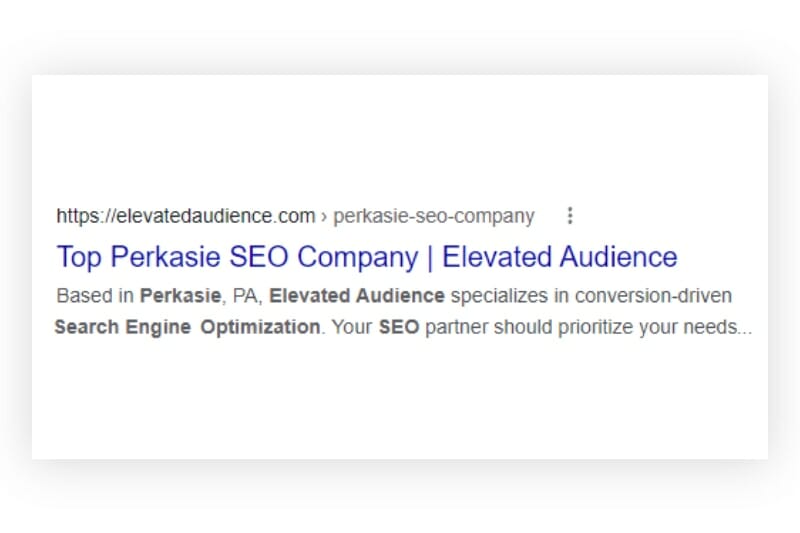Viewport: 800px width, 533px height.
Task: Click bold Search Engine Optimization text
Action: [x=187, y=327]
